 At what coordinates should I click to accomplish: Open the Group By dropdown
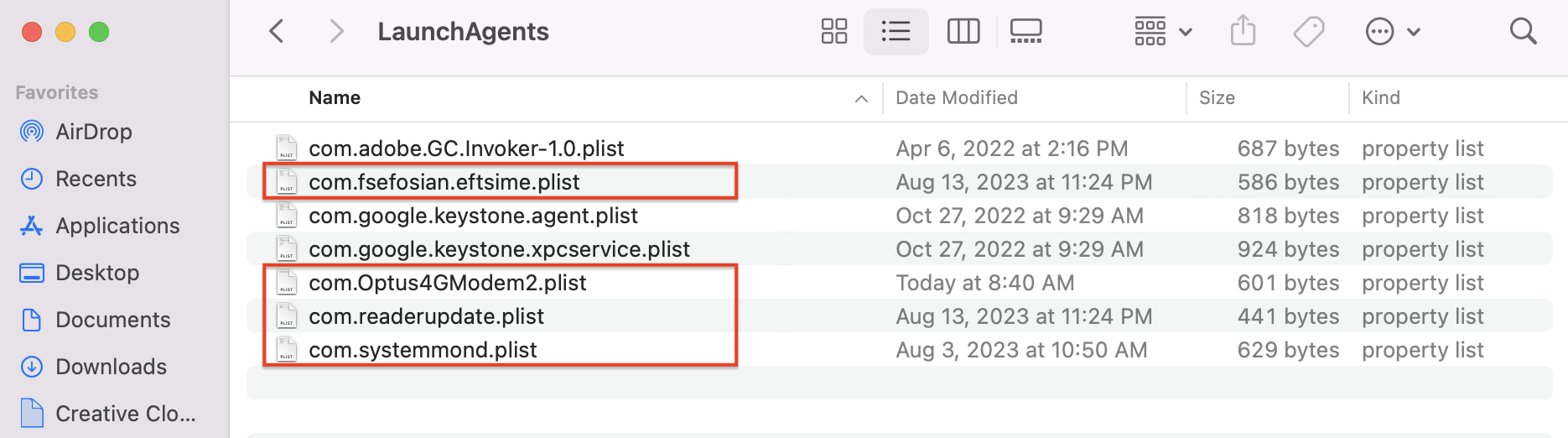pos(1163,32)
